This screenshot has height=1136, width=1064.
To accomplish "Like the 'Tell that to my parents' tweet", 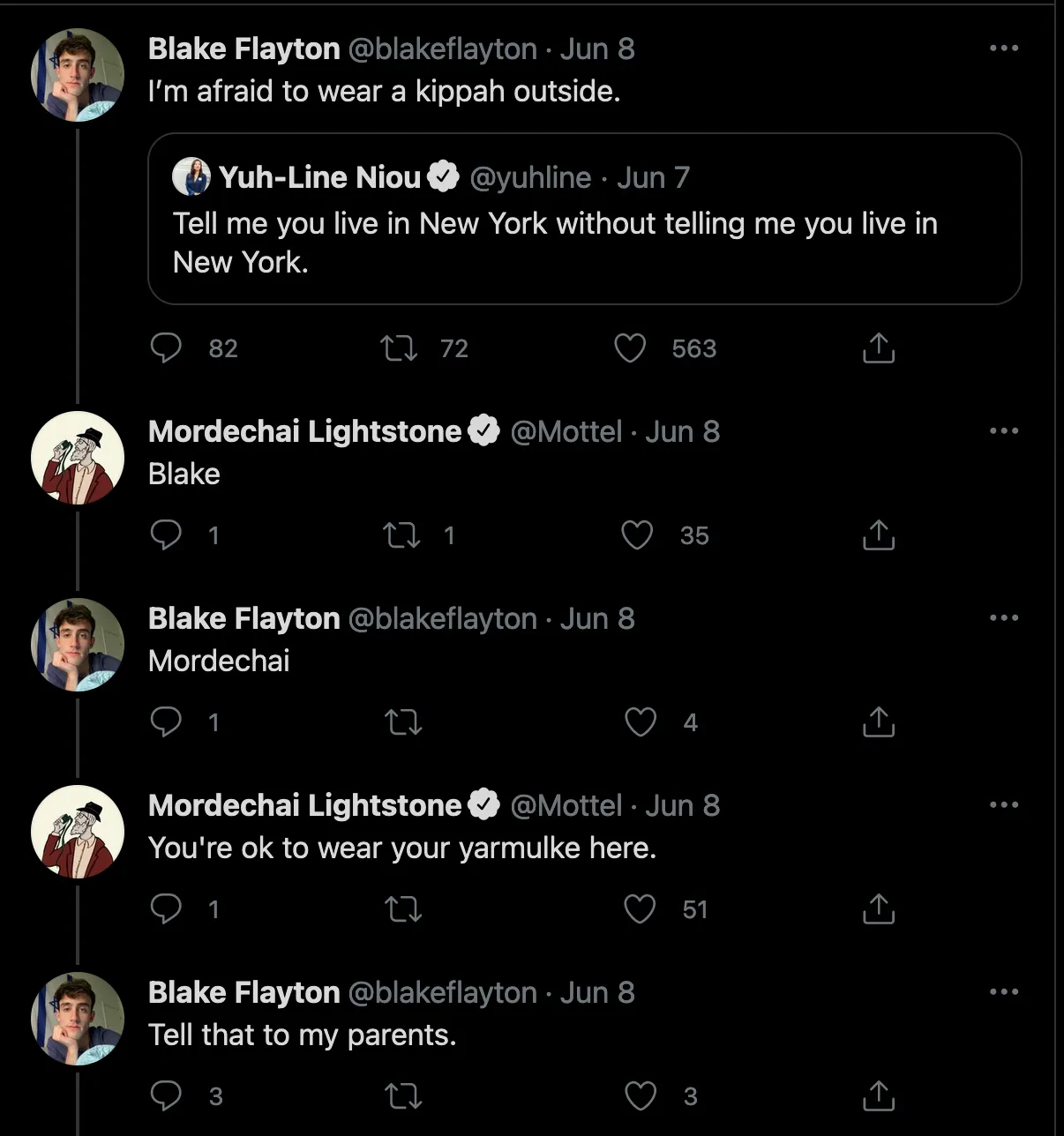I will click(x=641, y=1096).
